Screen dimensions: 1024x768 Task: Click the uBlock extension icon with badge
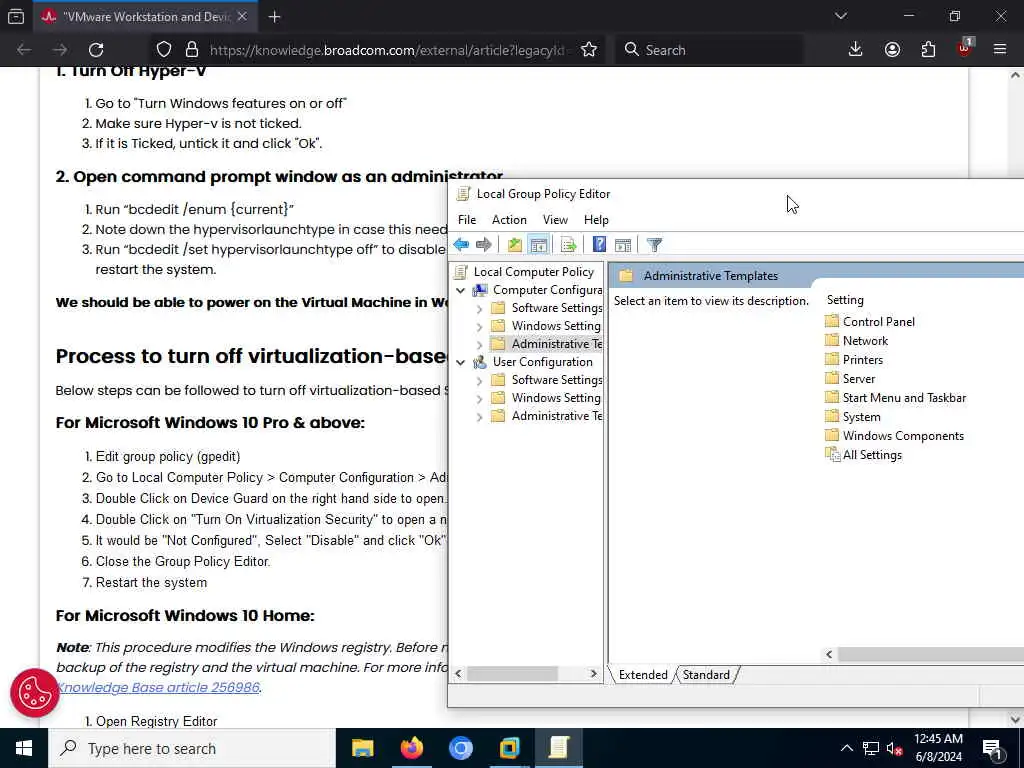pyautogui.click(x=965, y=48)
